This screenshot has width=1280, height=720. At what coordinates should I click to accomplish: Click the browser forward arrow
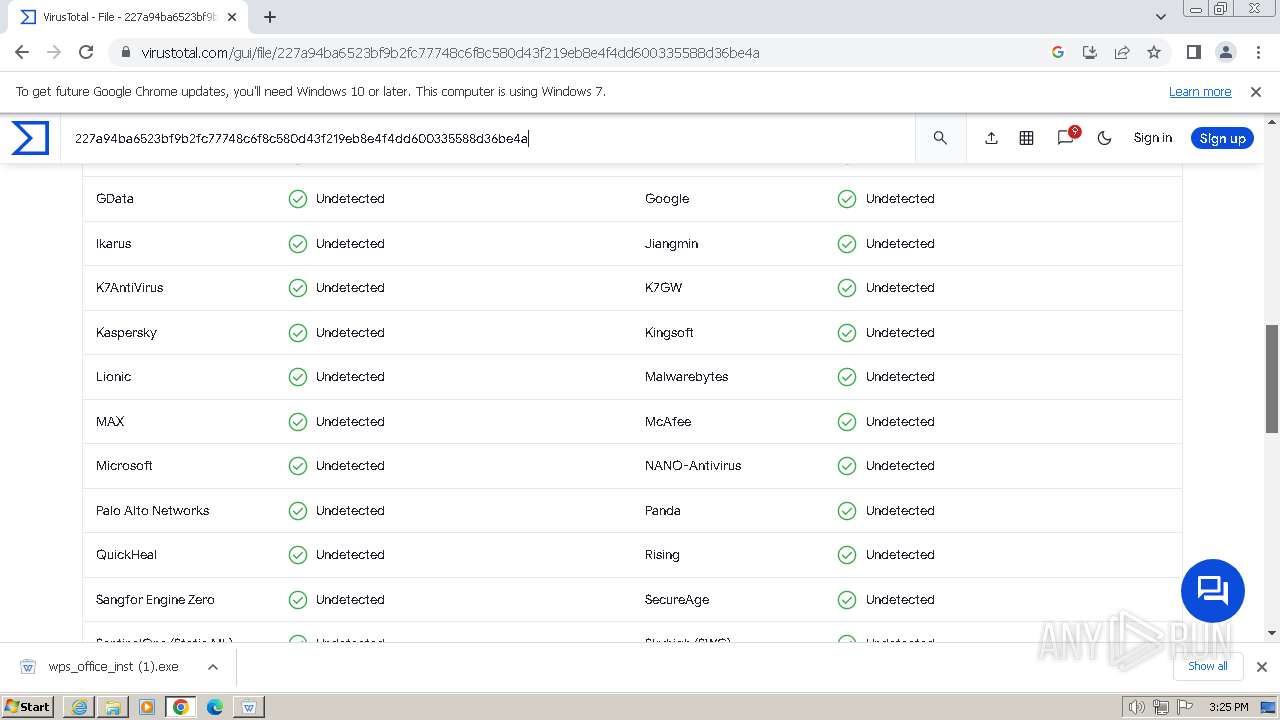[54, 52]
